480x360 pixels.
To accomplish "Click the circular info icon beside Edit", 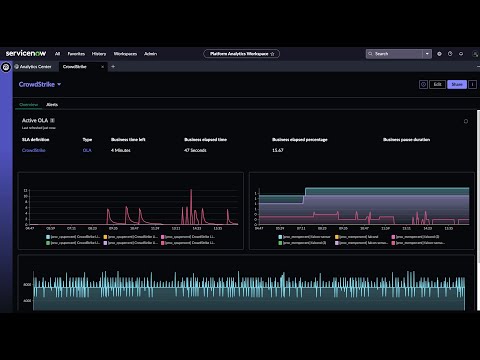I will click(x=423, y=85).
